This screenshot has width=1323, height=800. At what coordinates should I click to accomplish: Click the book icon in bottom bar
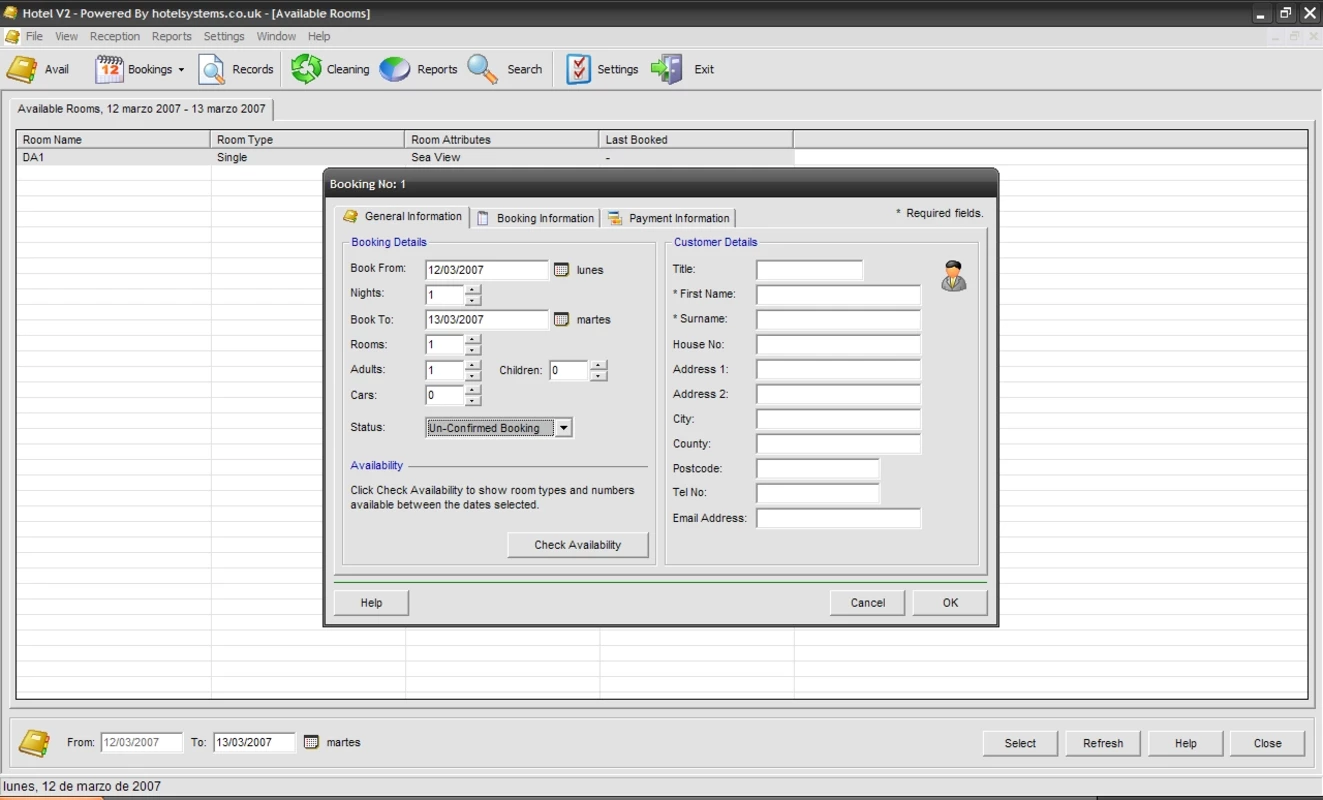[34, 743]
